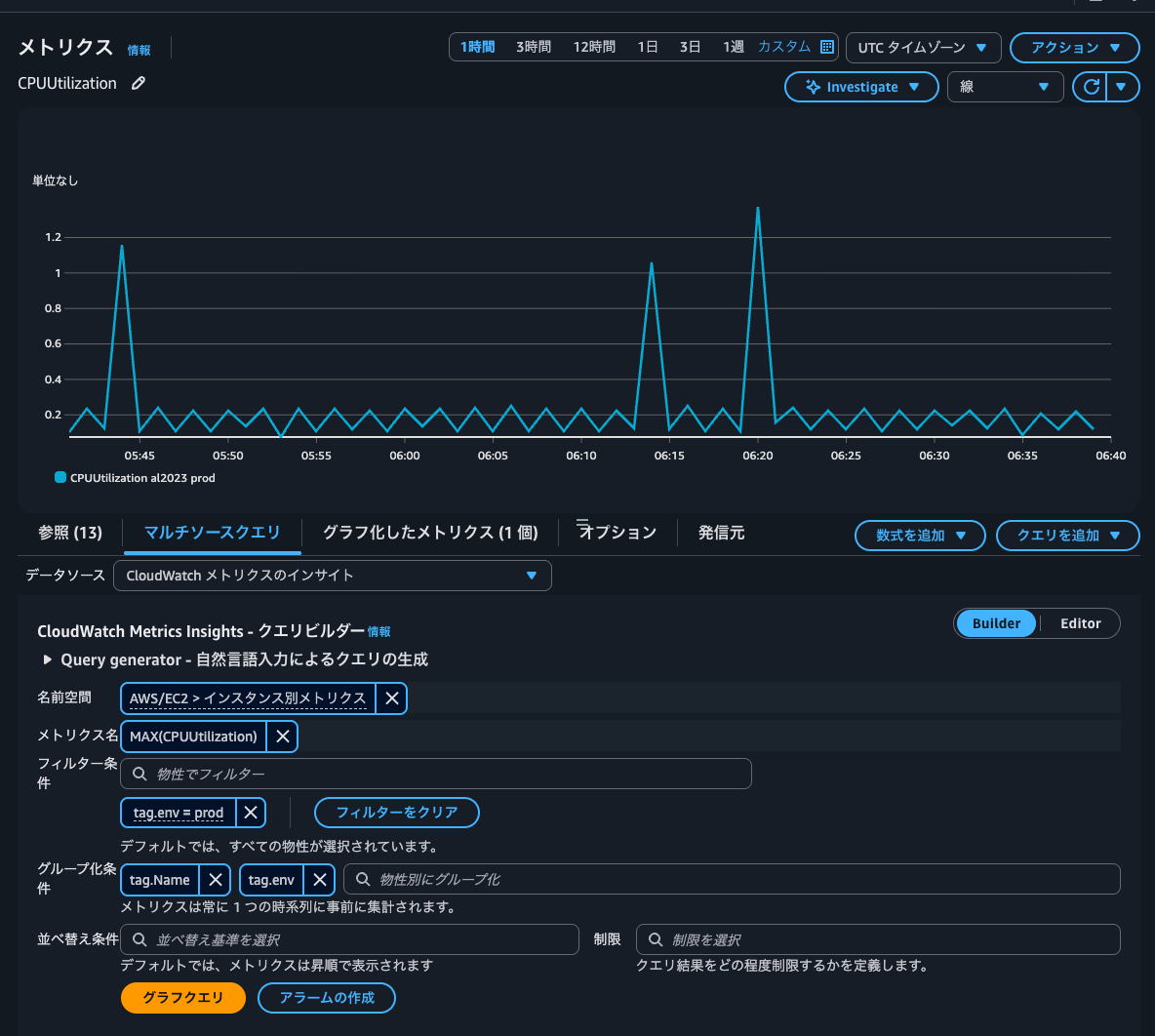Open the アクション menu
The image size is (1155, 1036).
[x=1075, y=47]
